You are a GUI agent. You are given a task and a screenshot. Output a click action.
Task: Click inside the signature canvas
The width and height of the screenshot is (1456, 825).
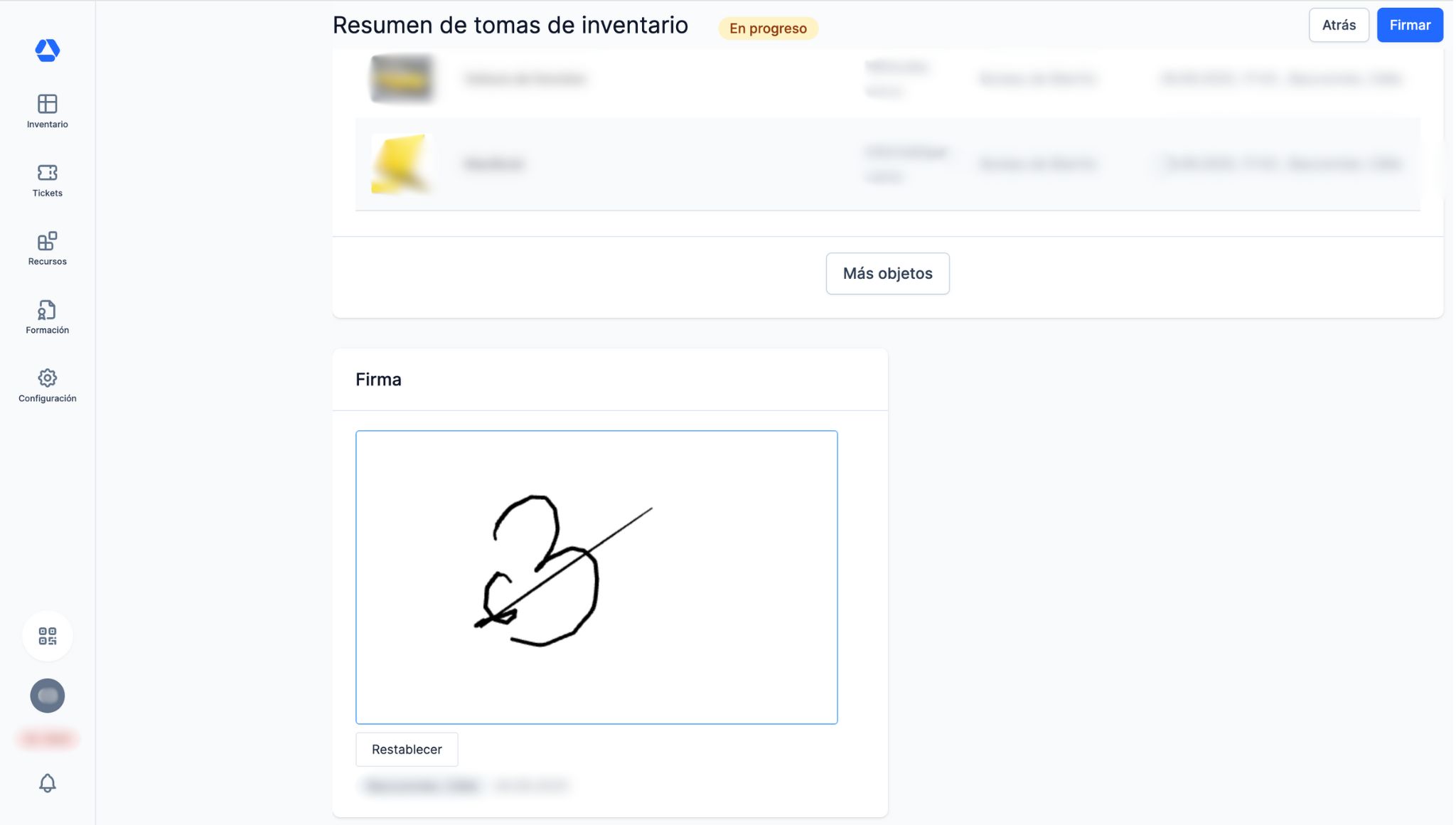tap(596, 577)
